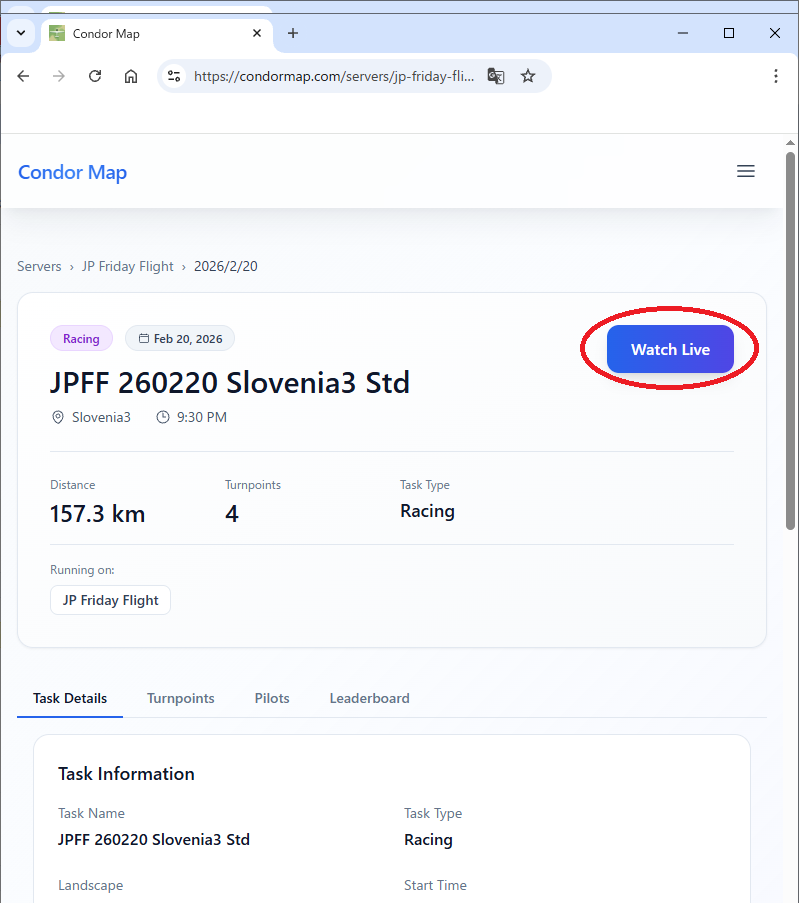Viewport: 799px width, 903px height.
Task: Go to JP Friday Flight breadcrumb
Action: (x=128, y=266)
